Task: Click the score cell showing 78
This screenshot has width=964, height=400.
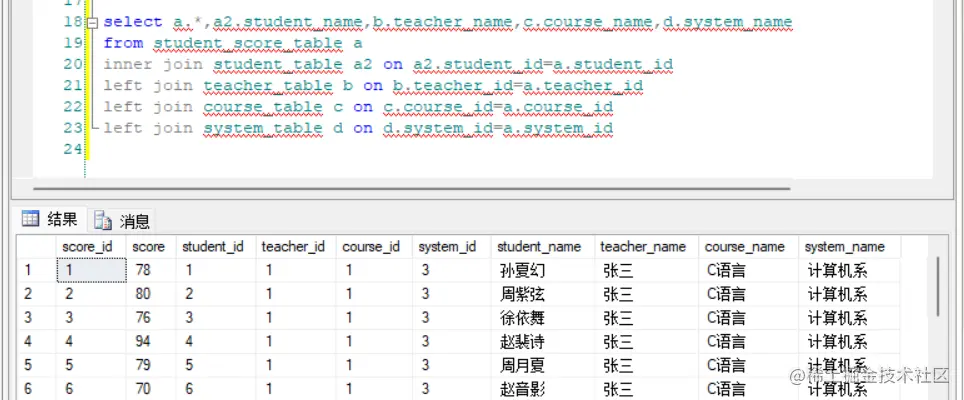Action: 151,270
